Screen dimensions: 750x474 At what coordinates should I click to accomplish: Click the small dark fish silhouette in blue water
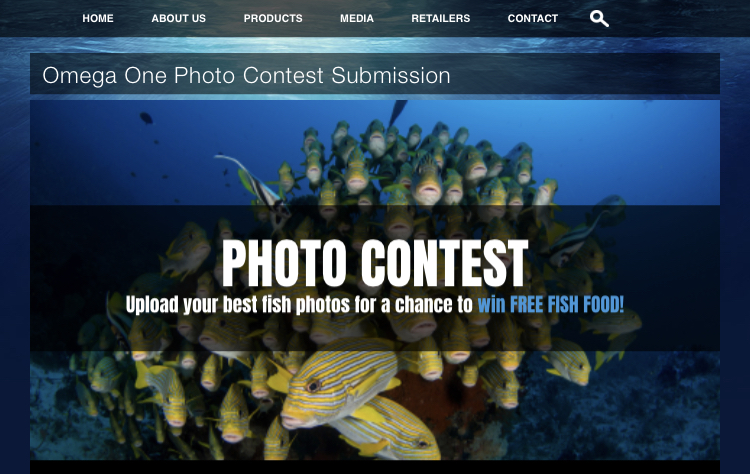pos(146,118)
